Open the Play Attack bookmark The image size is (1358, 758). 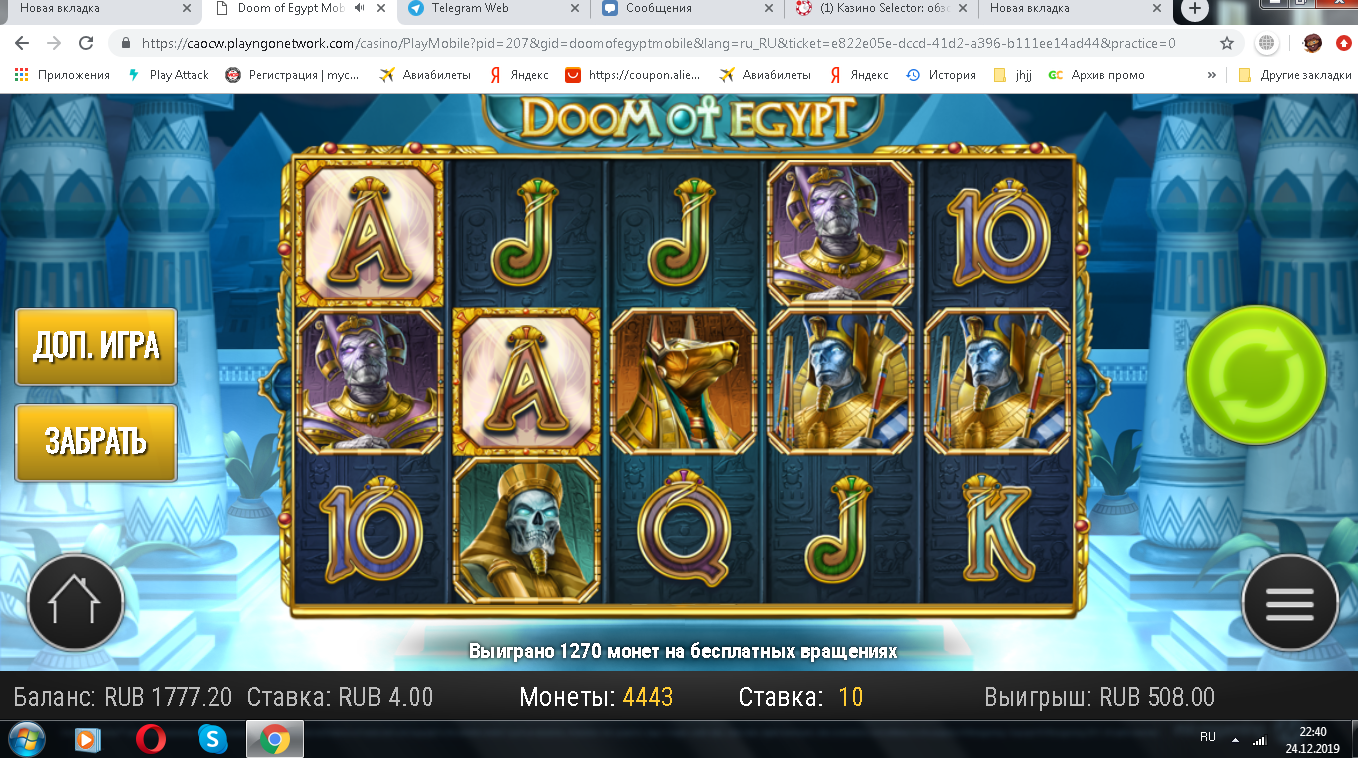169,75
